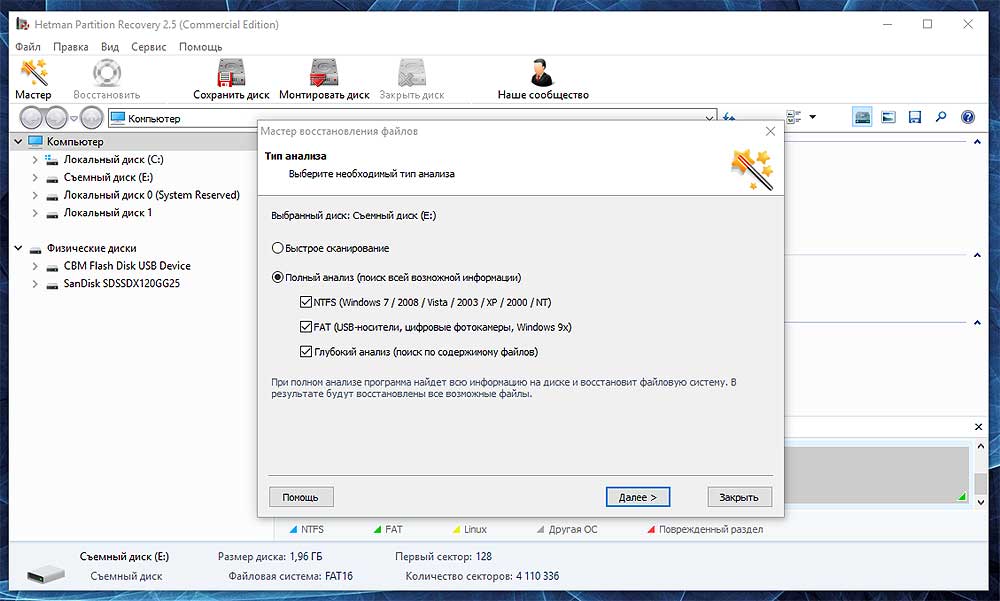The height and width of the screenshot is (601, 1000).
Task: Launch the Мастер wizard toolbar icon
Action: coord(34,72)
